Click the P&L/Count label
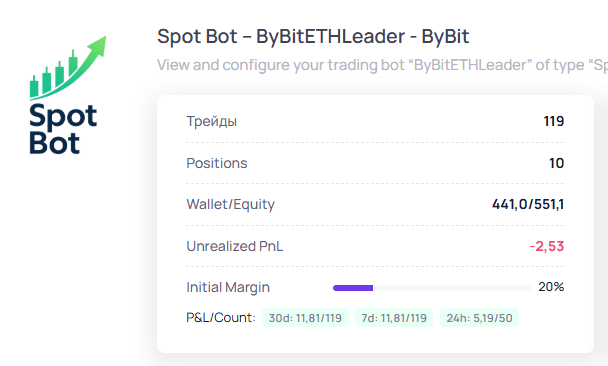The width and height of the screenshot is (608, 366). [221, 318]
